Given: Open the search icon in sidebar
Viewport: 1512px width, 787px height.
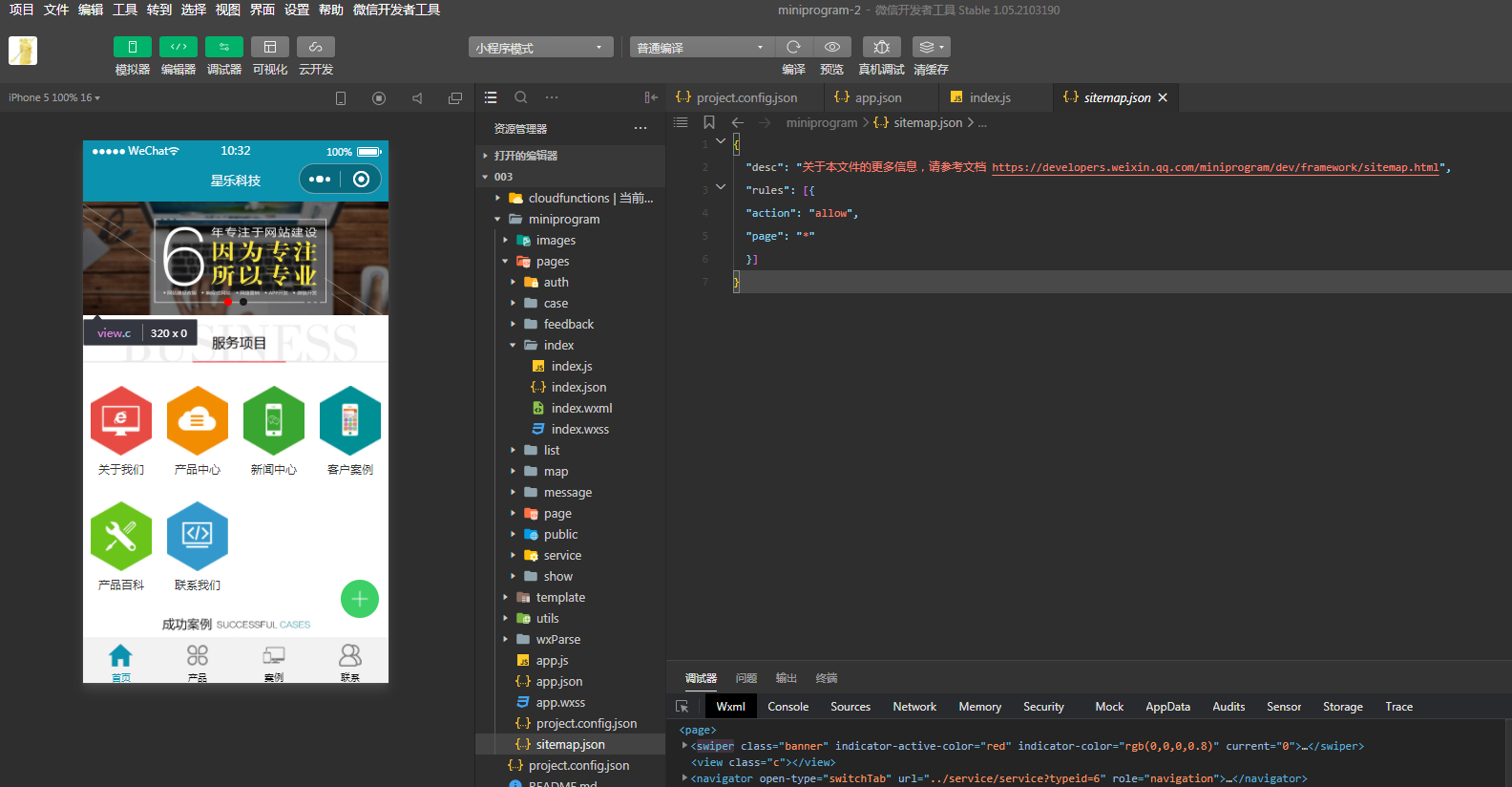Looking at the screenshot, I should (x=521, y=97).
